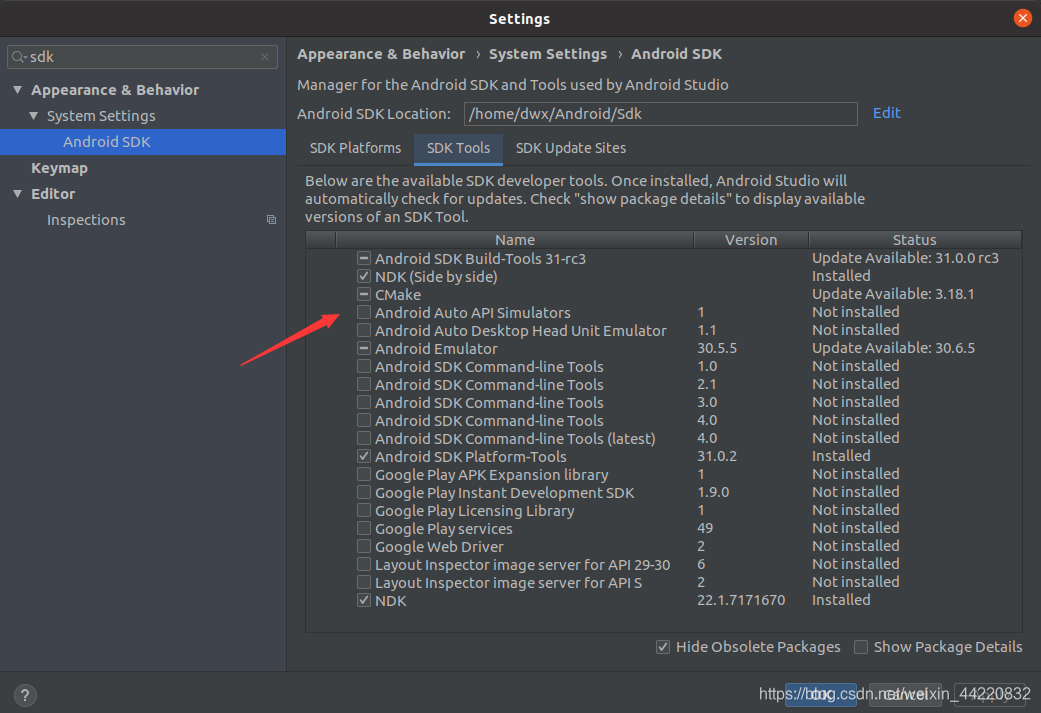This screenshot has height=713, width=1041.
Task: Toggle Android SDK Build-Tools 31-rc3 checkbox
Action: pos(364,258)
